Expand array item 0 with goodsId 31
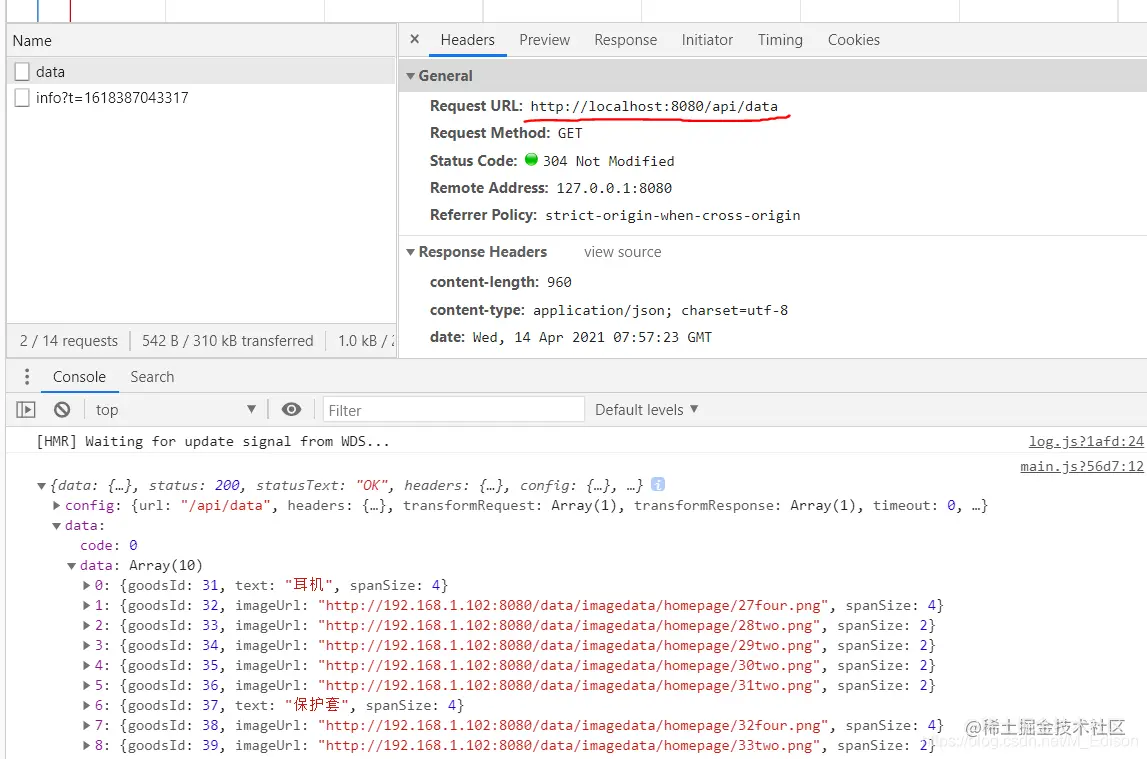1147x759 pixels. [86, 585]
